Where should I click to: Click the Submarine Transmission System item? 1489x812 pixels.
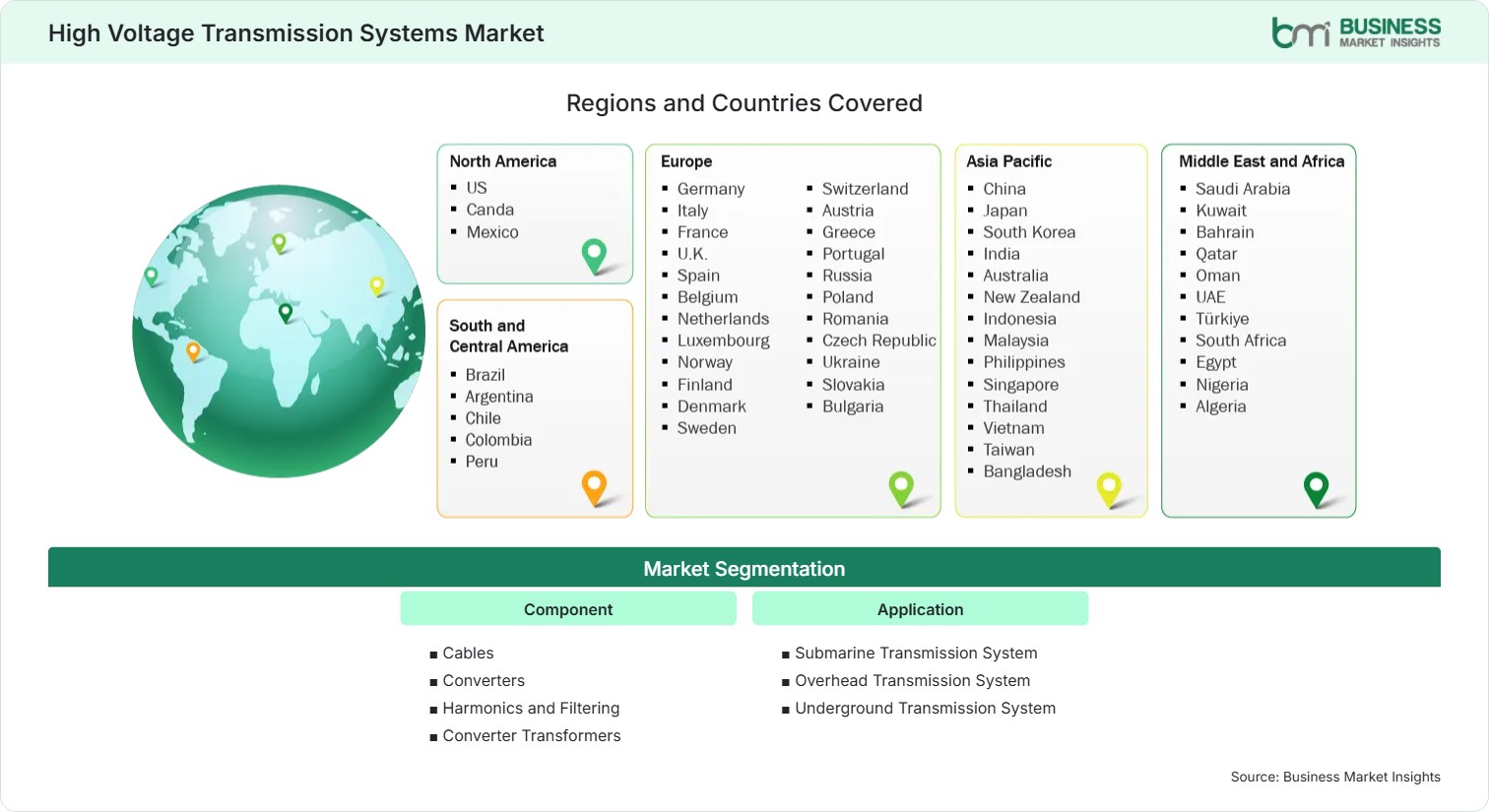(916, 653)
